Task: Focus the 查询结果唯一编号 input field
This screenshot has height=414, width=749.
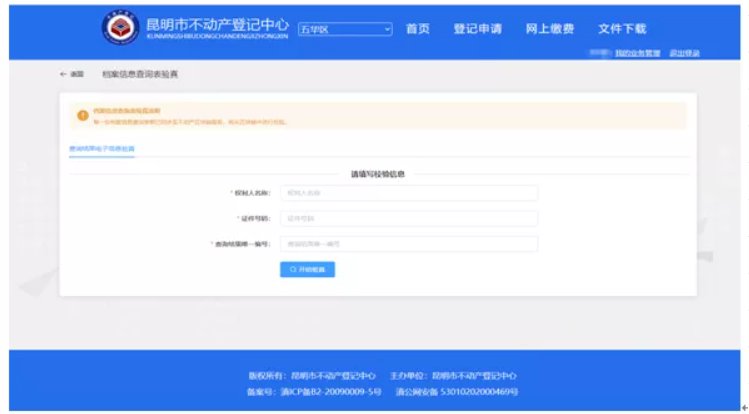Action: click(x=409, y=244)
